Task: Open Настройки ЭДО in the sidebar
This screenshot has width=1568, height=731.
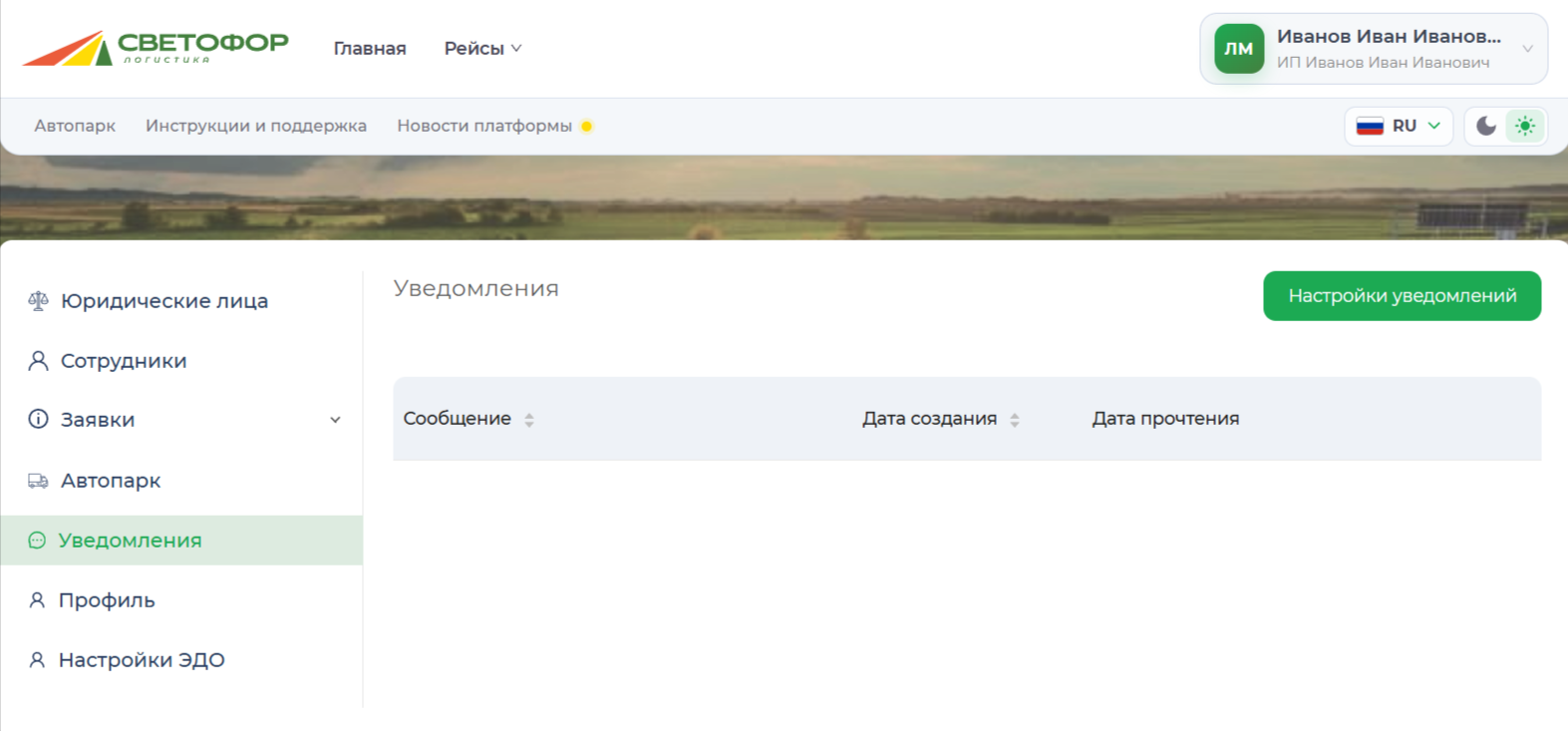Action: (x=142, y=660)
